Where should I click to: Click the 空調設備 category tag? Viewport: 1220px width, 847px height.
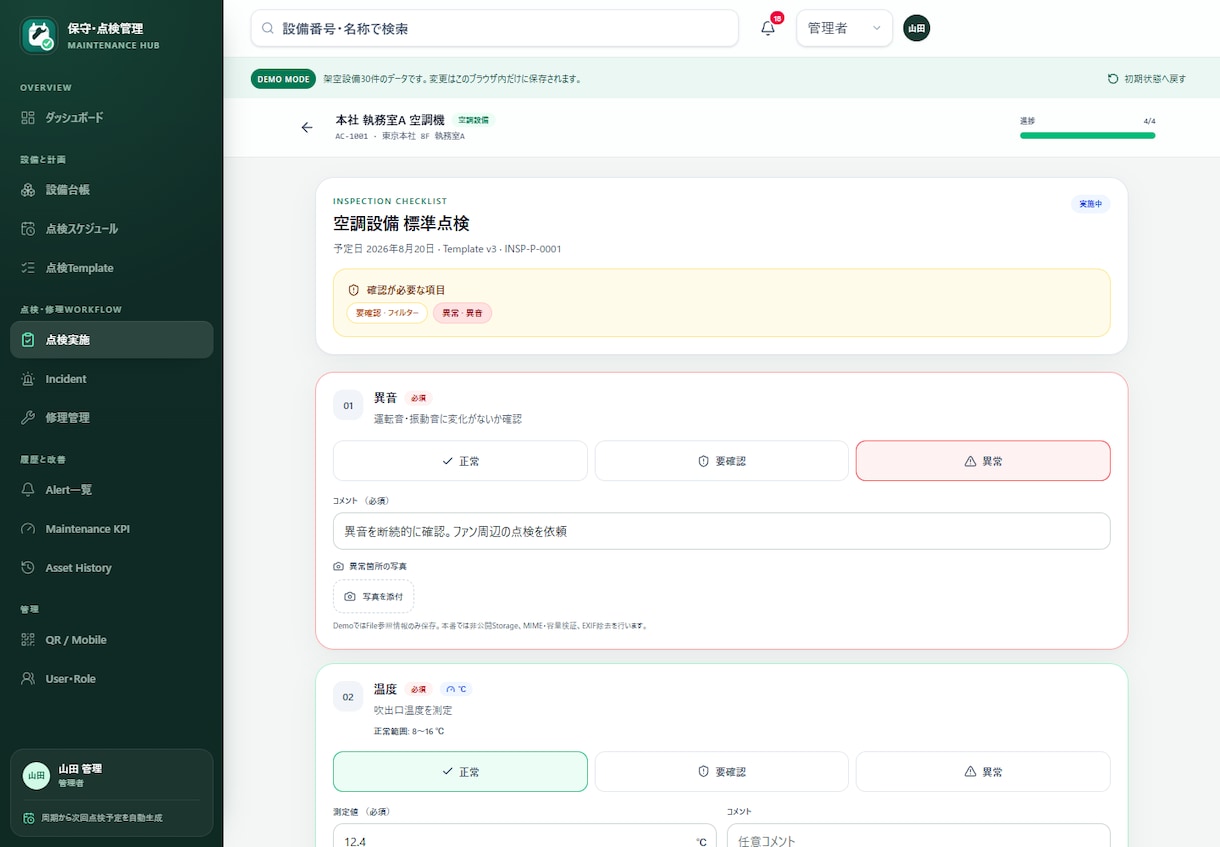click(473, 120)
